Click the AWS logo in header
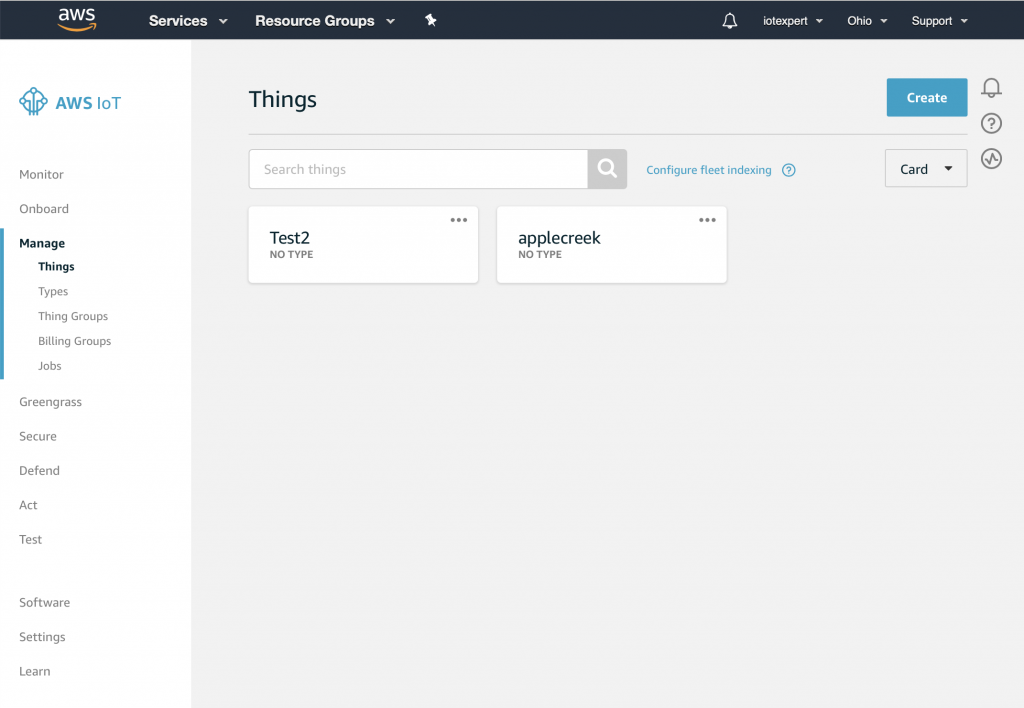 [77, 20]
